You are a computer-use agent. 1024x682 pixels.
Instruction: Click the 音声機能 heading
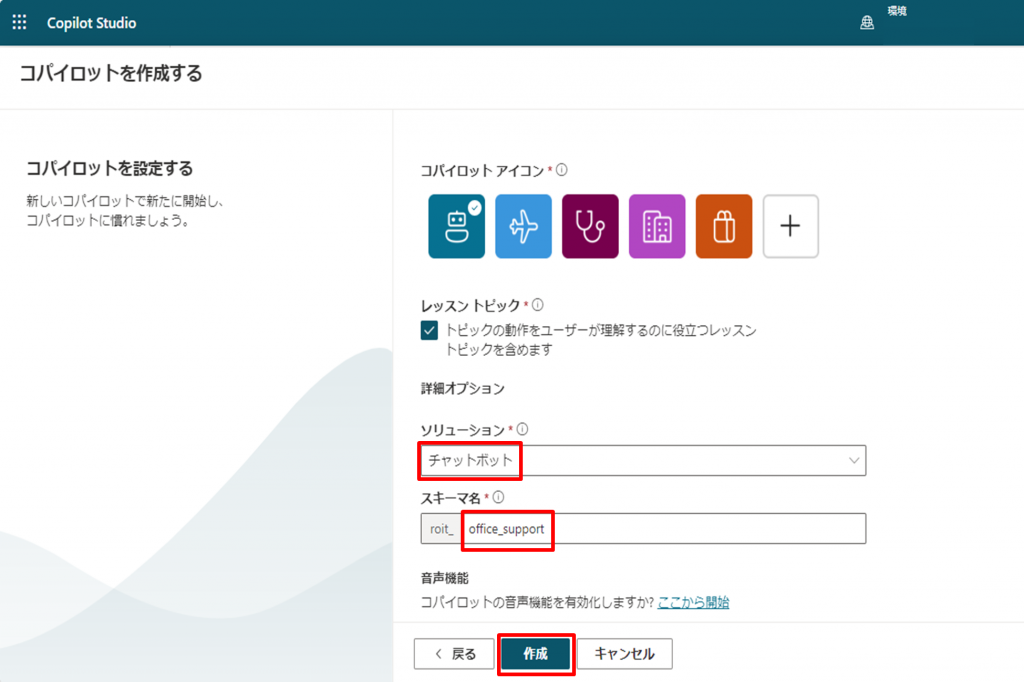[445, 578]
